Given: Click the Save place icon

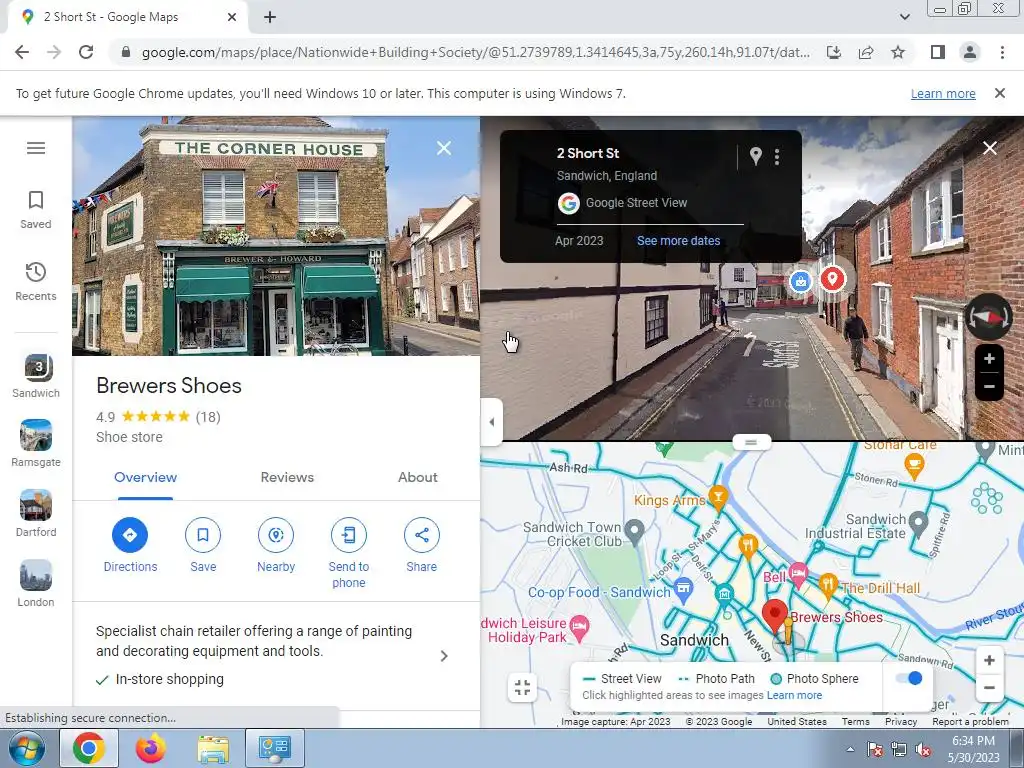Looking at the screenshot, I should [203, 535].
